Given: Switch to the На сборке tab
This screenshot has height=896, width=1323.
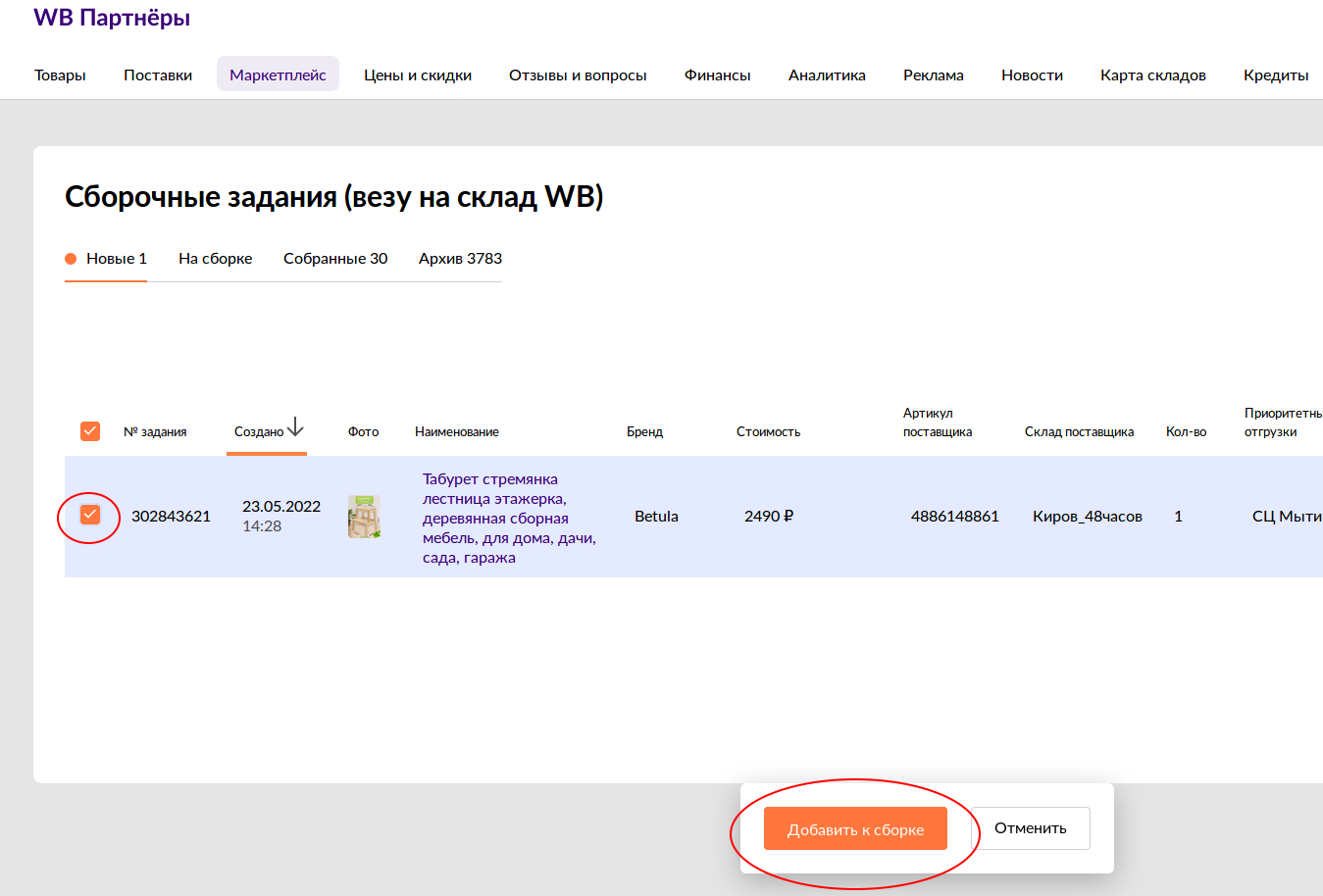Looking at the screenshot, I should pos(216,259).
